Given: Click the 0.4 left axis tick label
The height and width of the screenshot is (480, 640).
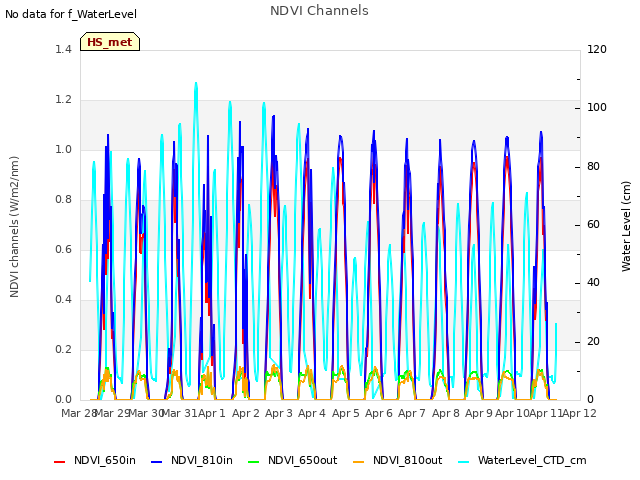Looking at the screenshot, I should pos(63,300).
